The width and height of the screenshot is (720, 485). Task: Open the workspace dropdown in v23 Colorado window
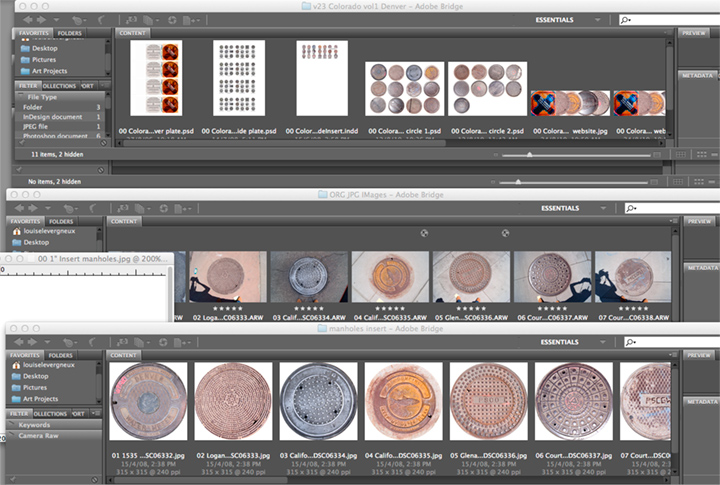click(x=597, y=20)
